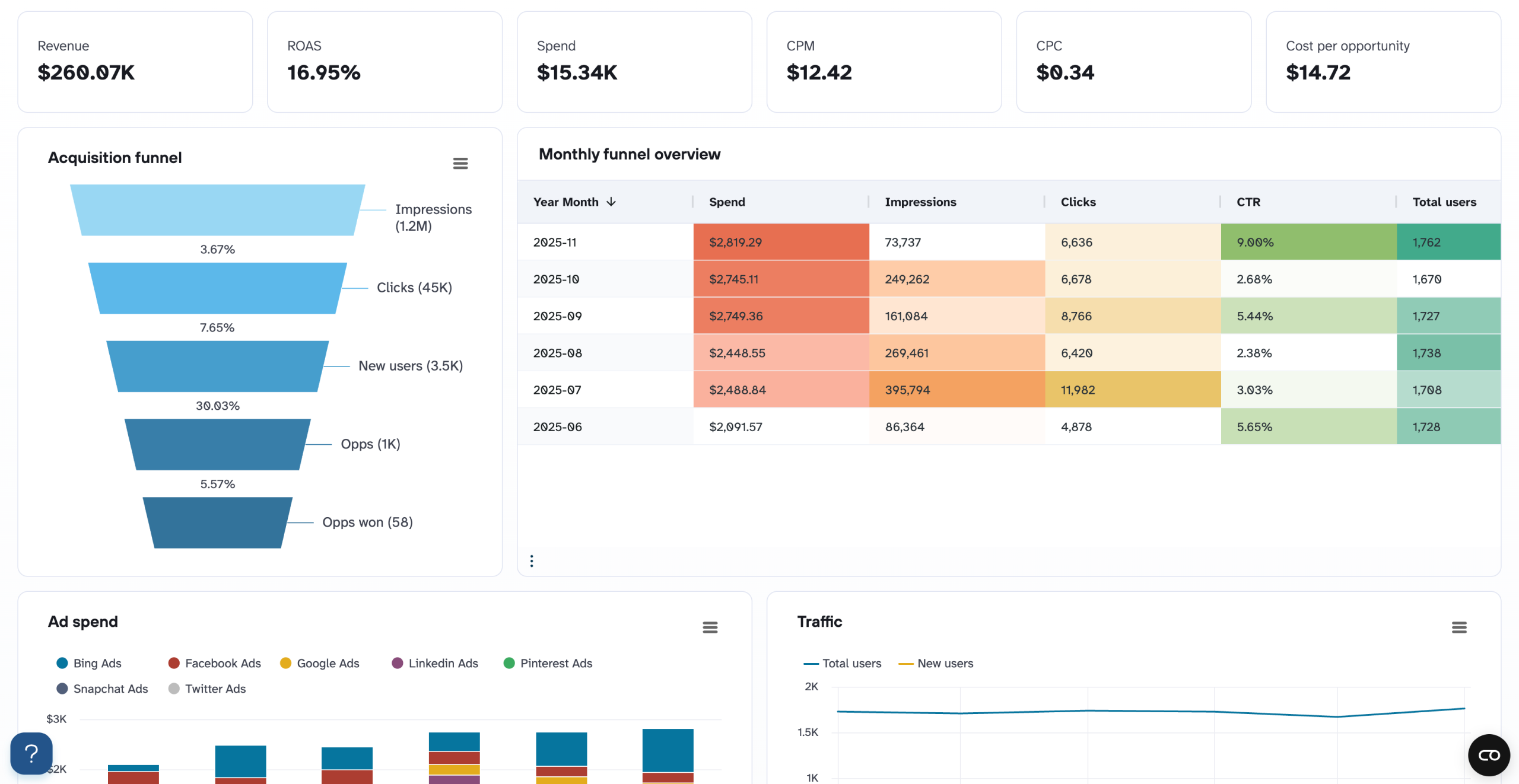Click the $2,749.36 spend cell
The image size is (1519, 784).
click(781, 316)
